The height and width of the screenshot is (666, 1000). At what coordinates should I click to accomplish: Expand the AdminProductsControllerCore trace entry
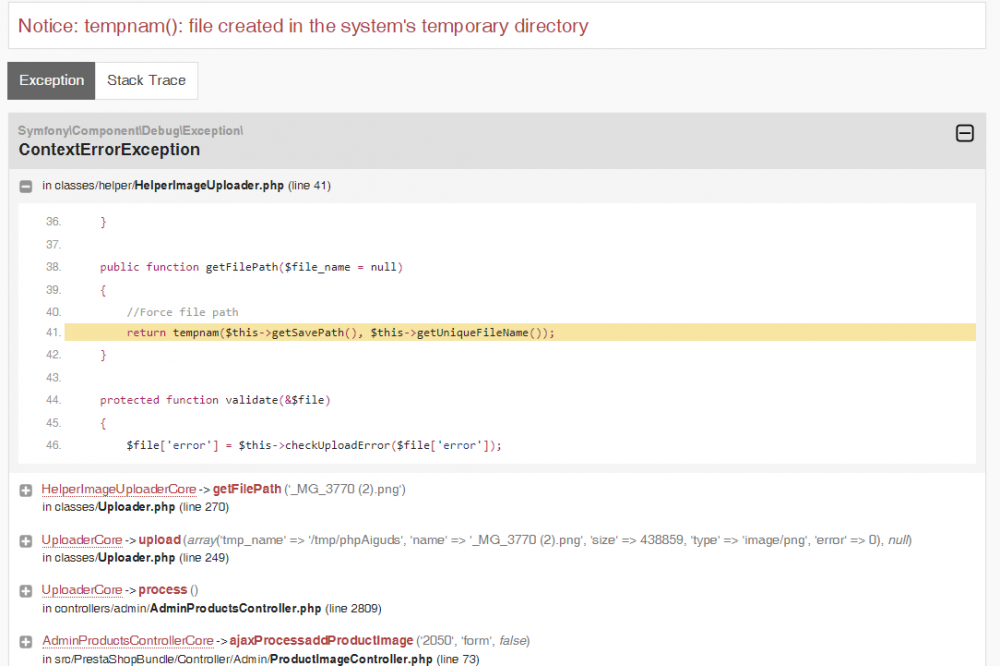(26, 641)
